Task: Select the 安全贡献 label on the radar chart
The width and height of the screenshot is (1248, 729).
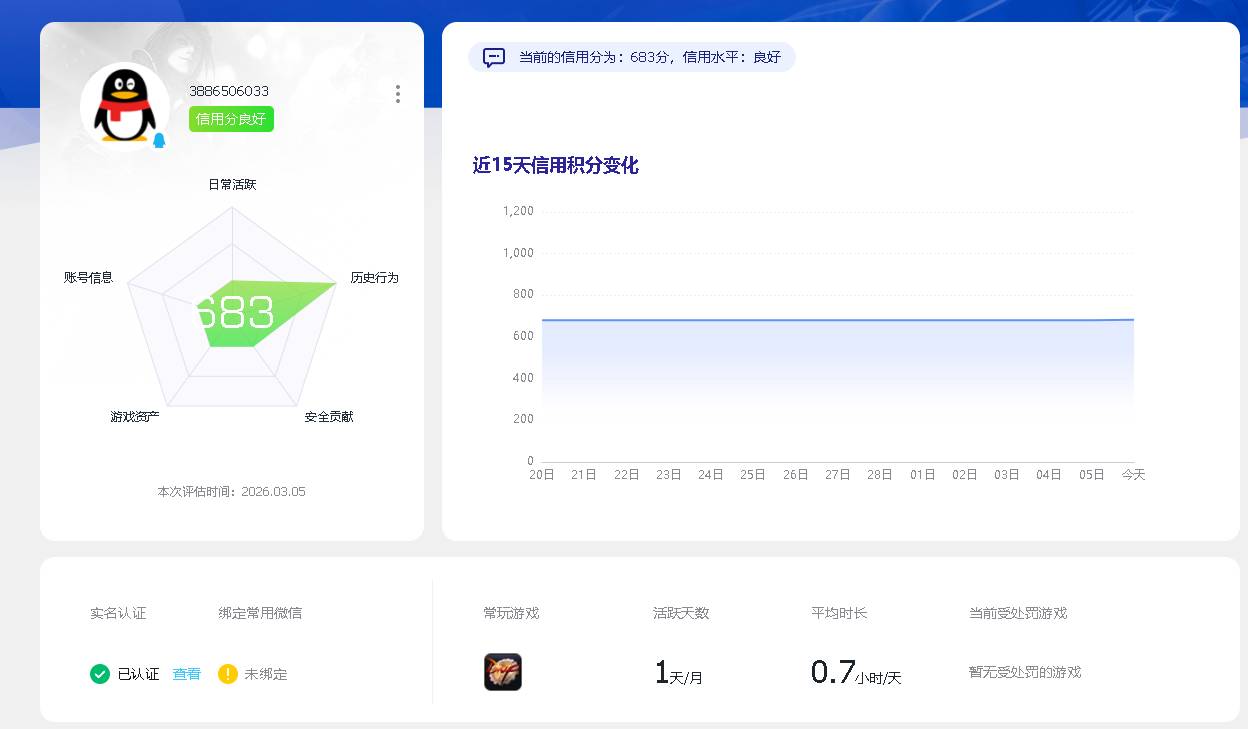Action: point(330,415)
